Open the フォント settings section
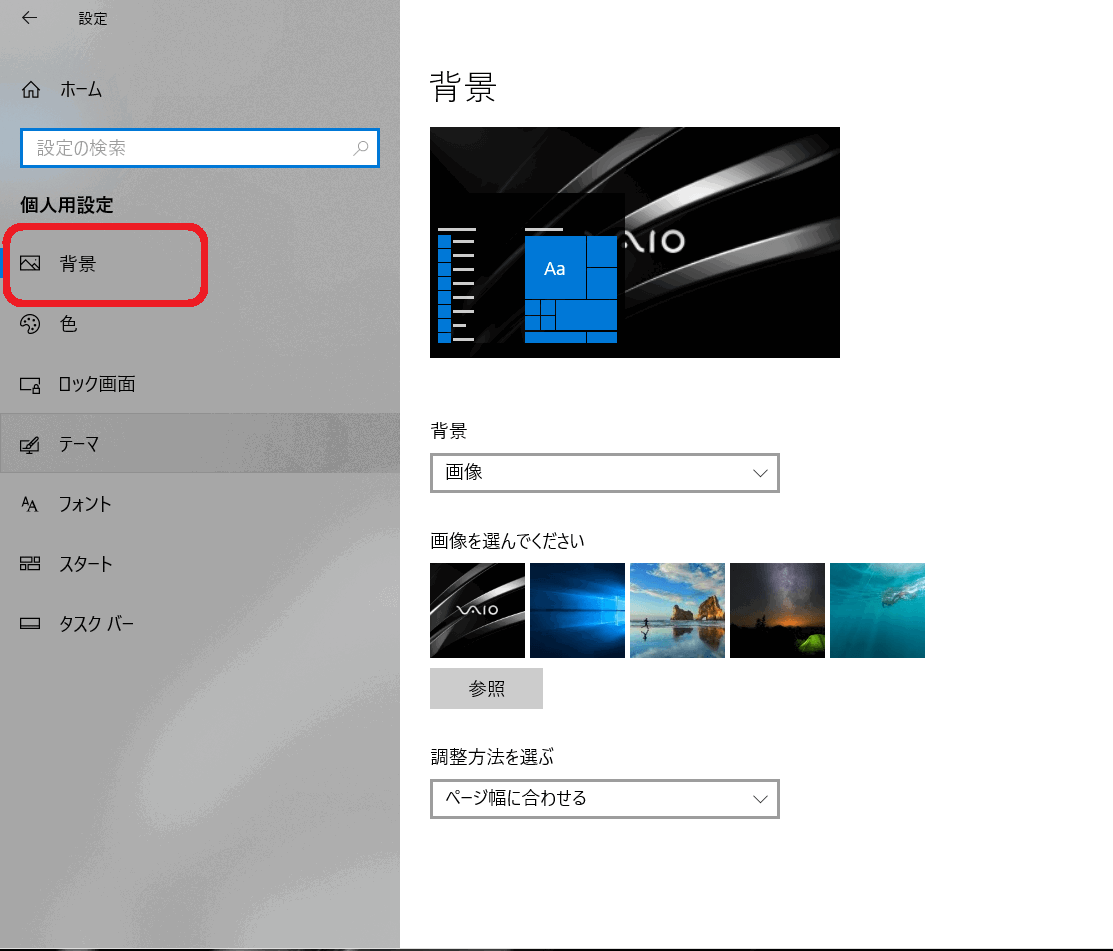1113x951 pixels. (200, 504)
